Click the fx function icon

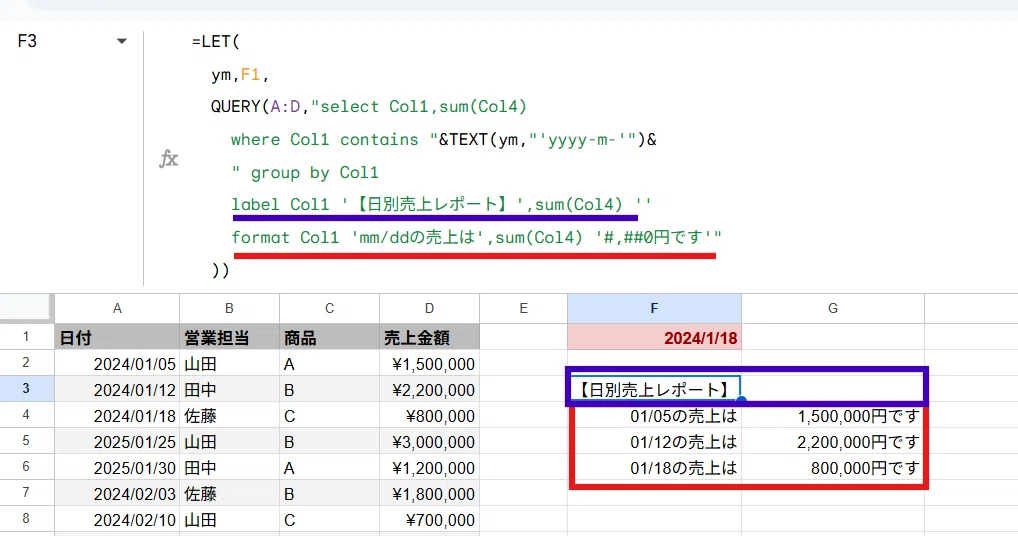click(x=169, y=158)
